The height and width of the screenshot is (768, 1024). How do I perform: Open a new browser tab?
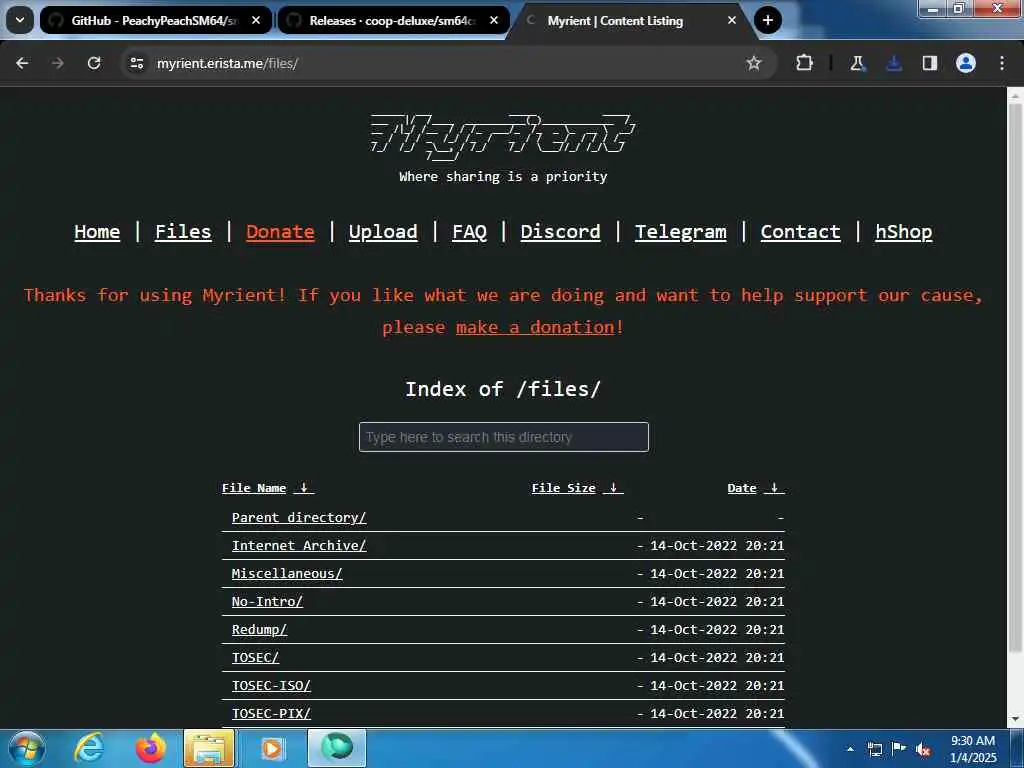point(768,20)
